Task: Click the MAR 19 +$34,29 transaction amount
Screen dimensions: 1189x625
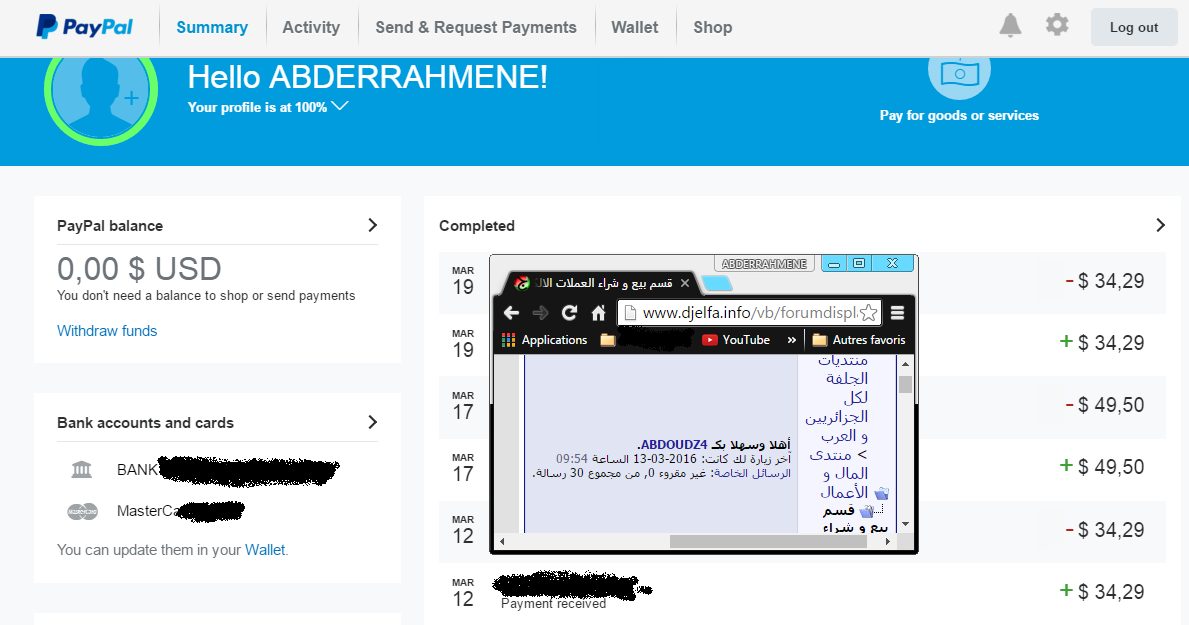Action: [x=1102, y=343]
